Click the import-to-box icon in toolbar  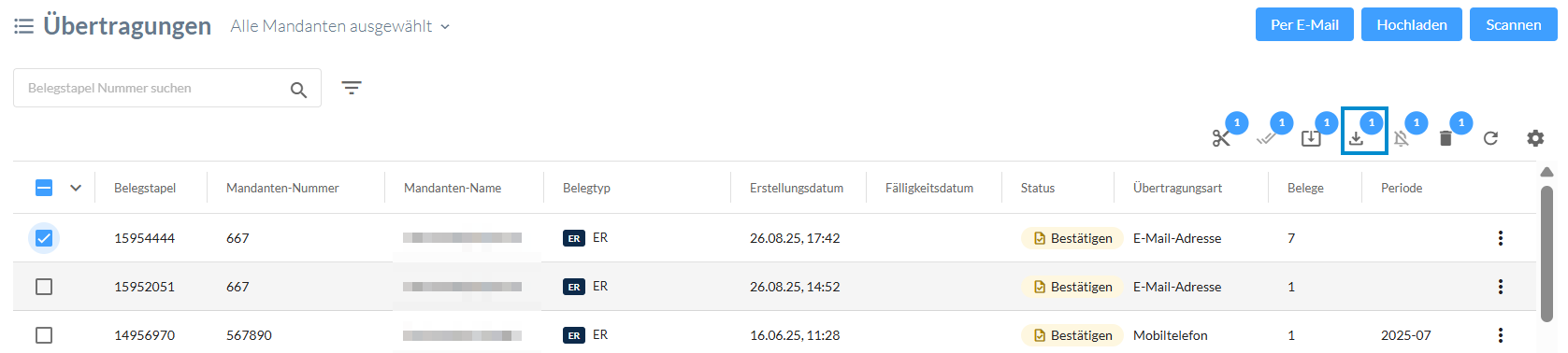pos(1311,138)
